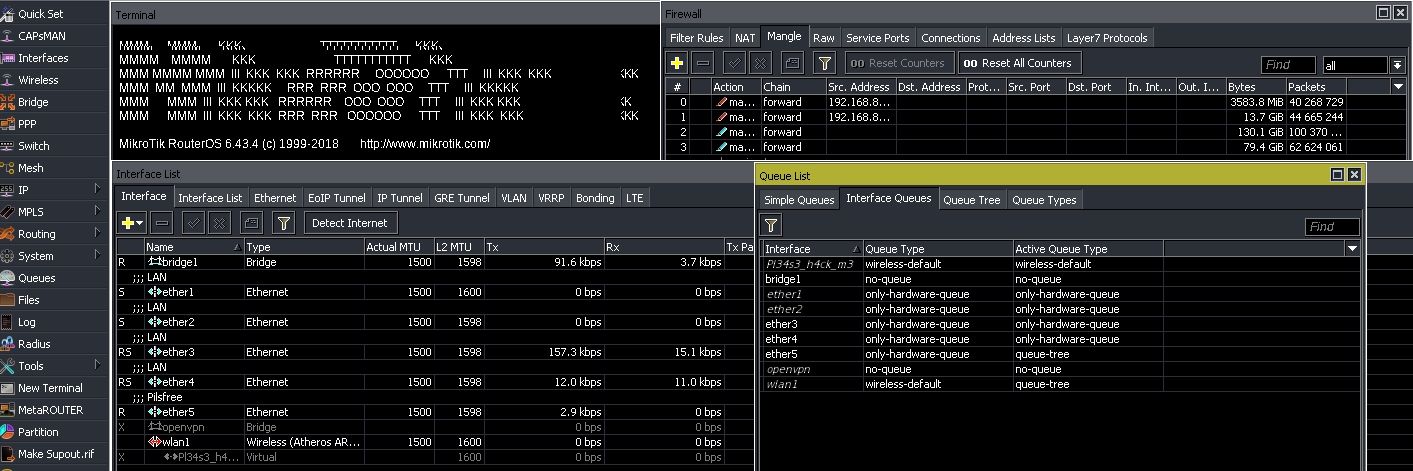Screen dimensions: 1413x471
Task: Click the Detect Internet button
Action: pyautogui.click(x=350, y=223)
